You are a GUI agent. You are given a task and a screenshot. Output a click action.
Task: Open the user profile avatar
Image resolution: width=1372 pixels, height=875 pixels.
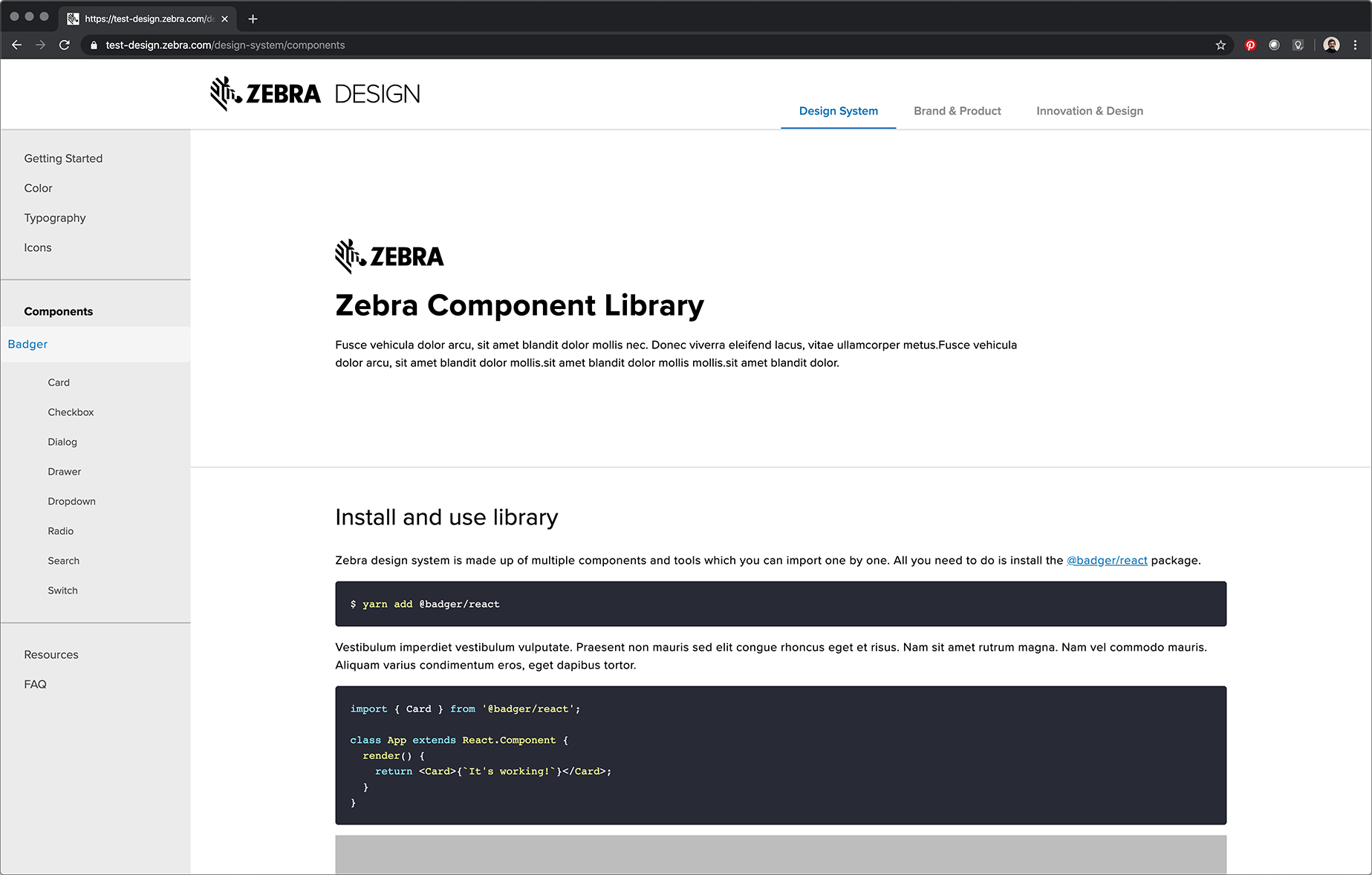pyautogui.click(x=1332, y=45)
